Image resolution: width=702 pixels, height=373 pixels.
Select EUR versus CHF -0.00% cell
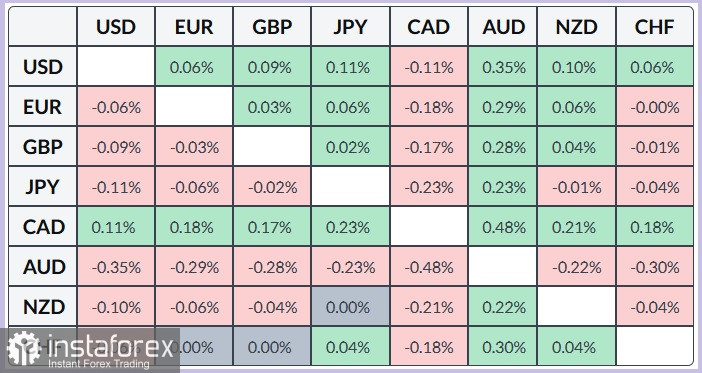pos(655,107)
